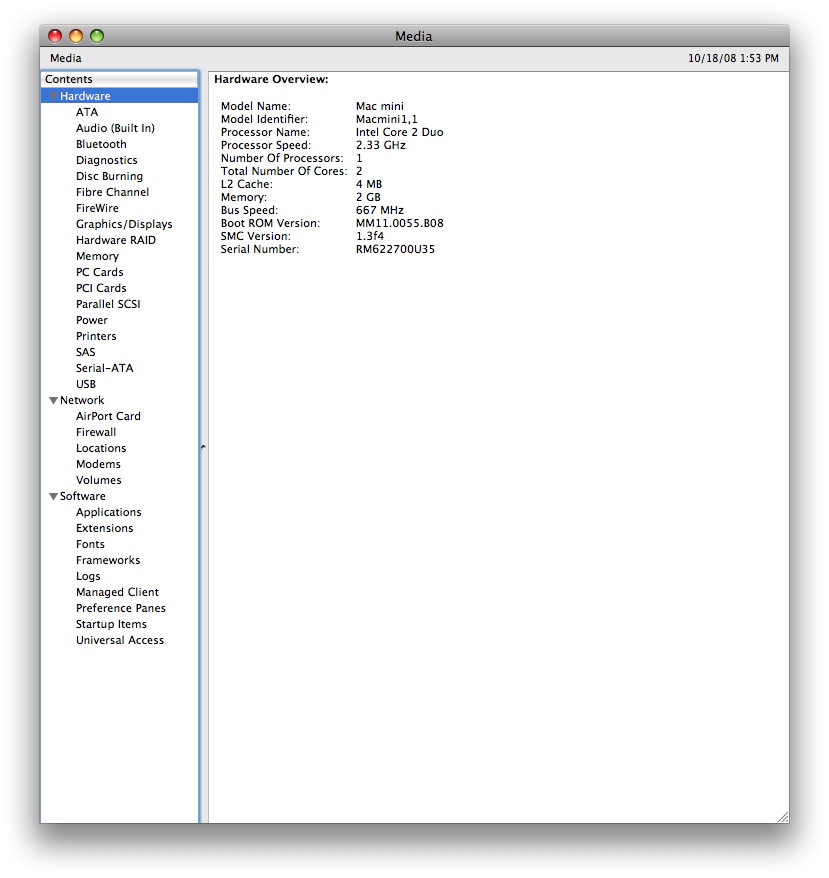
Task: Select the SAS entry
Action: [85, 352]
